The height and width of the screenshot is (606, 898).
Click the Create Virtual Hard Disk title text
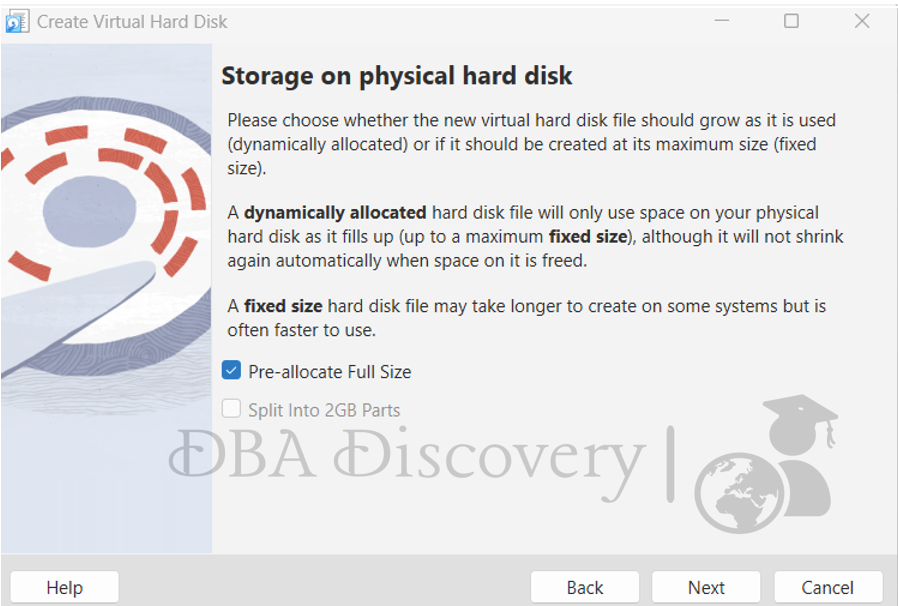(132, 22)
